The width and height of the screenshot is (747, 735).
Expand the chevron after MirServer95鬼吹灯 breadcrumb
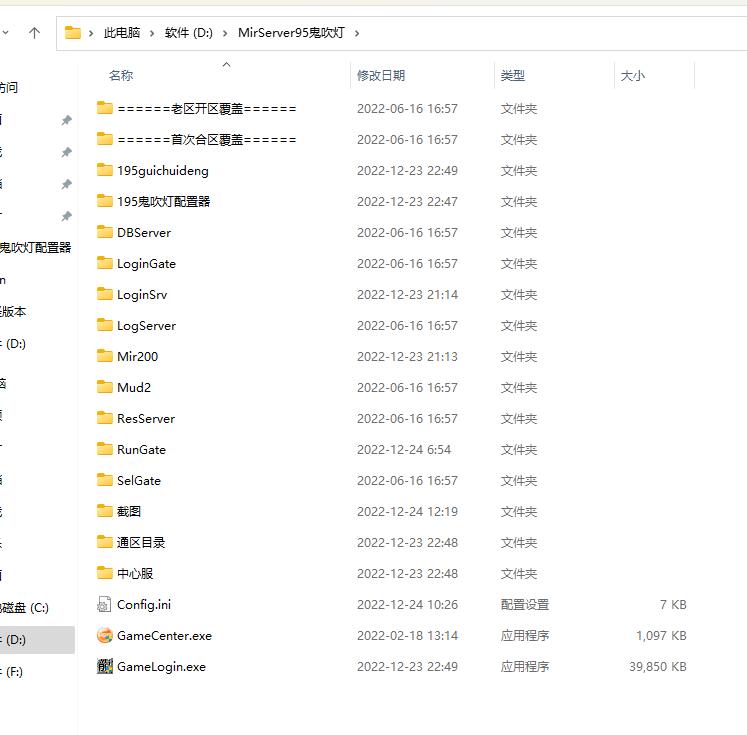click(x=356, y=33)
